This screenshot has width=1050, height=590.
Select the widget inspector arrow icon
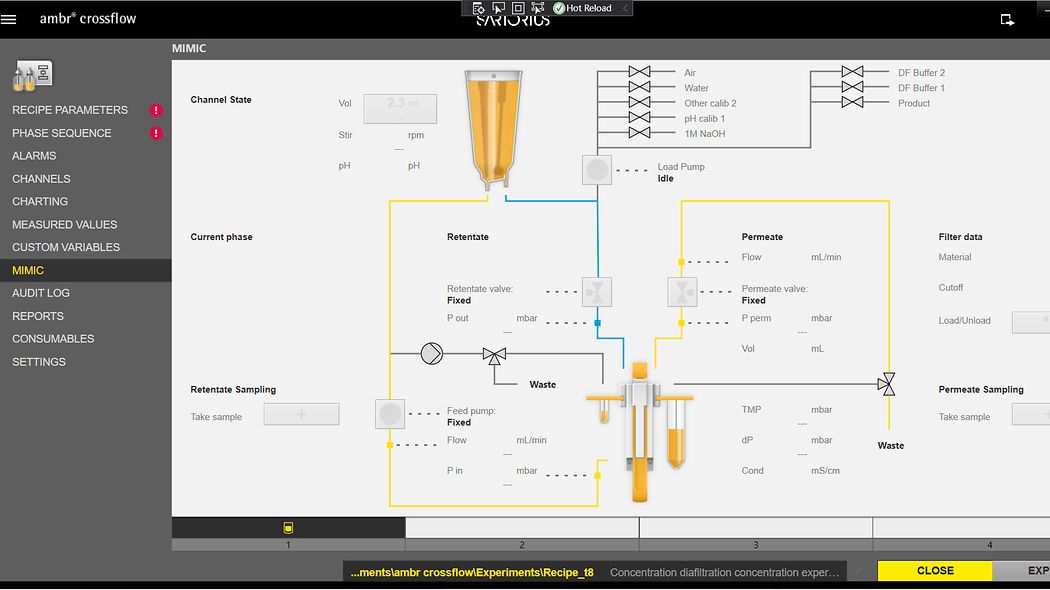click(496, 8)
